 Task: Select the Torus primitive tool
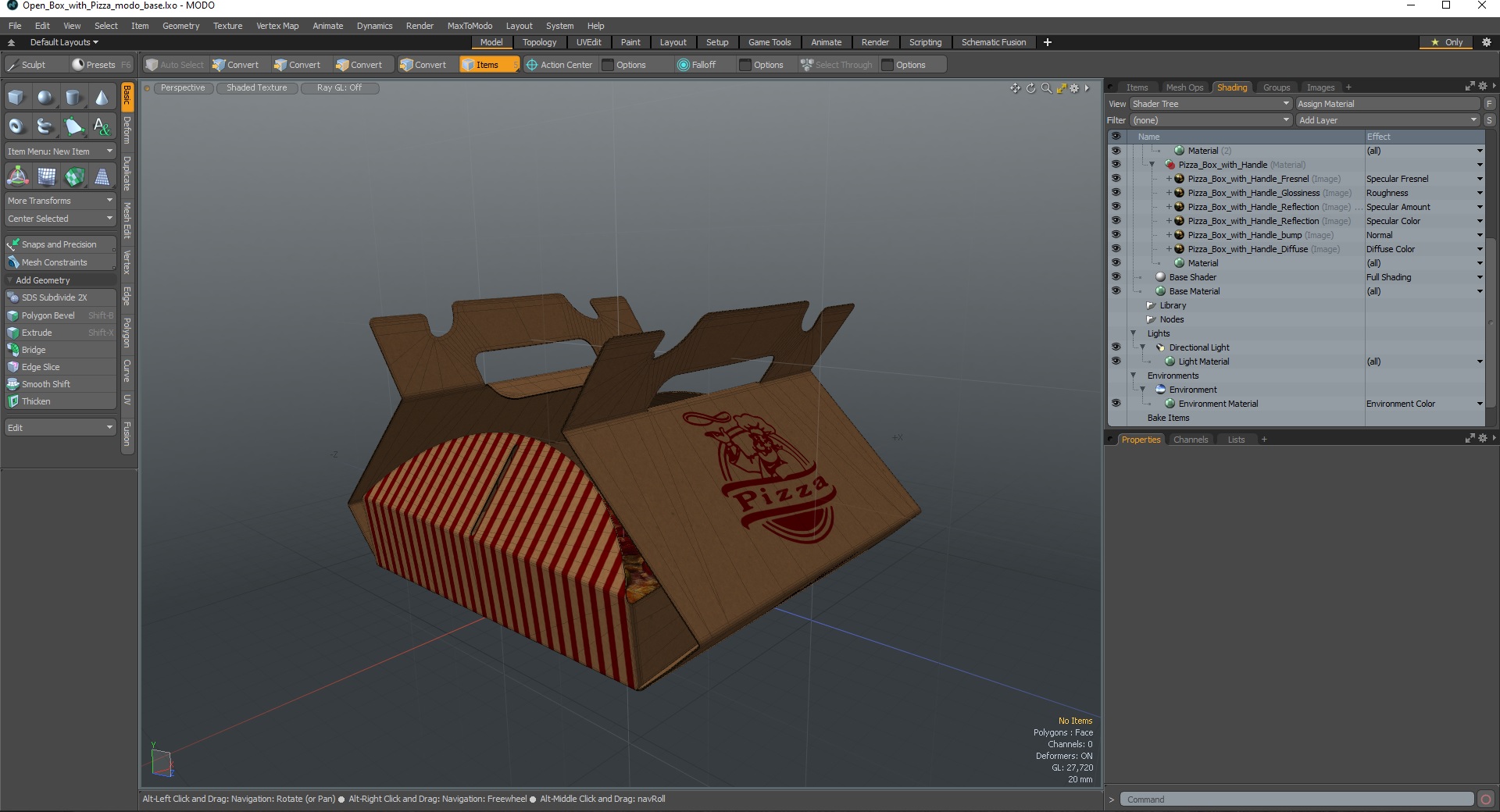[17, 126]
